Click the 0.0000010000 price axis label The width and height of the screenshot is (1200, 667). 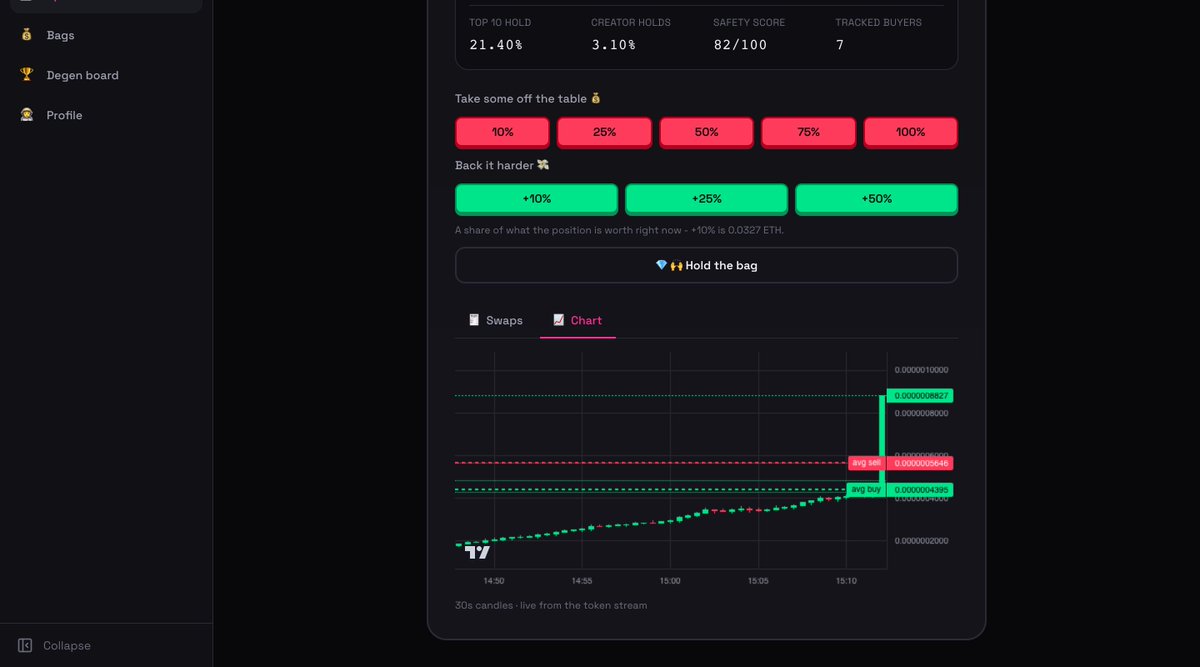click(921, 370)
